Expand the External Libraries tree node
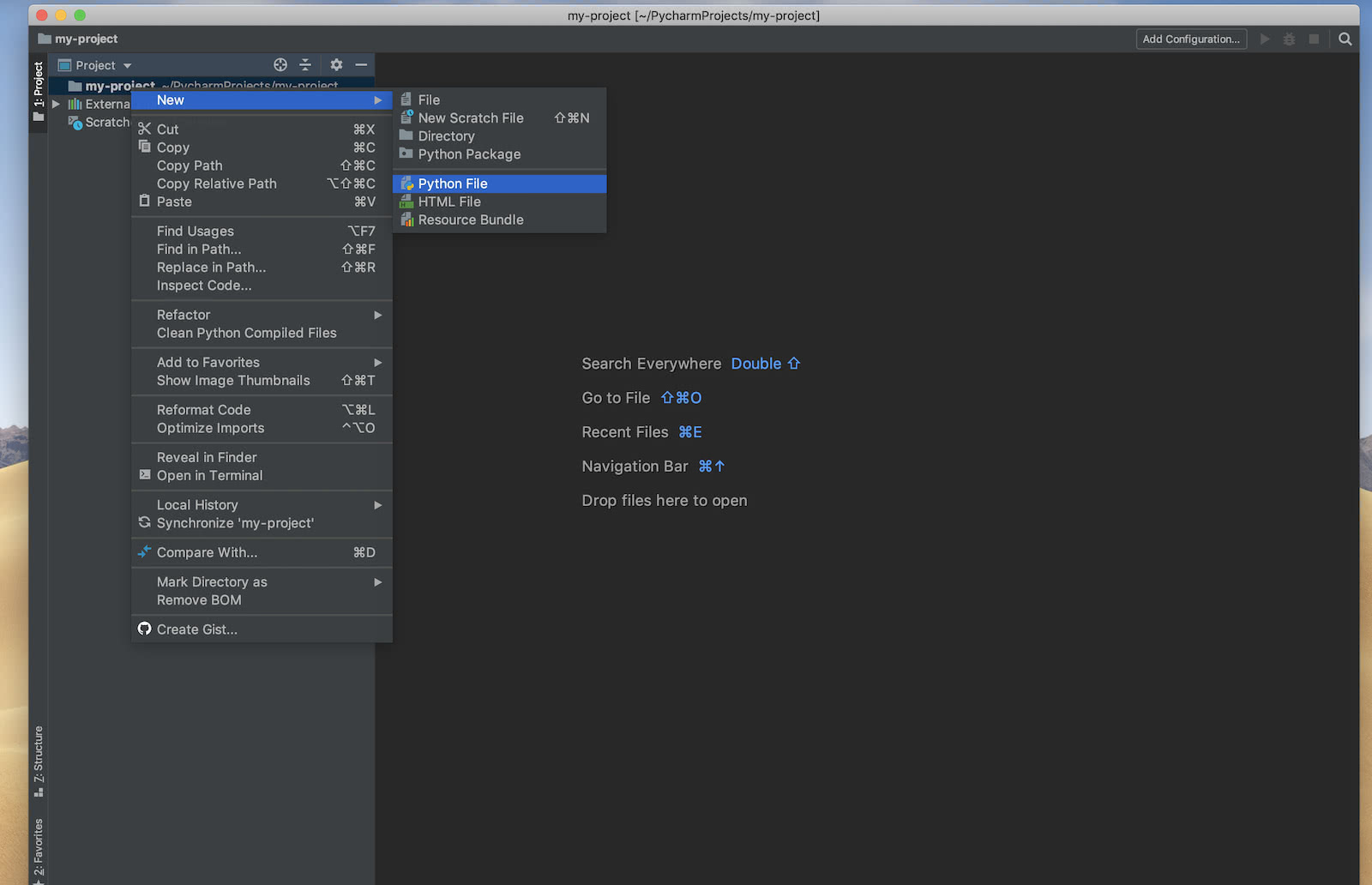 click(56, 104)
